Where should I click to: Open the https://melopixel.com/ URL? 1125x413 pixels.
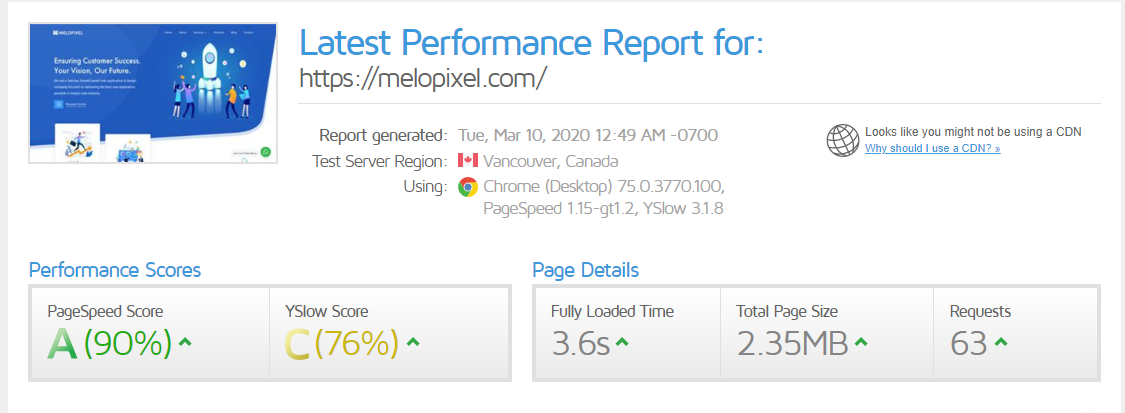(423, 78)
